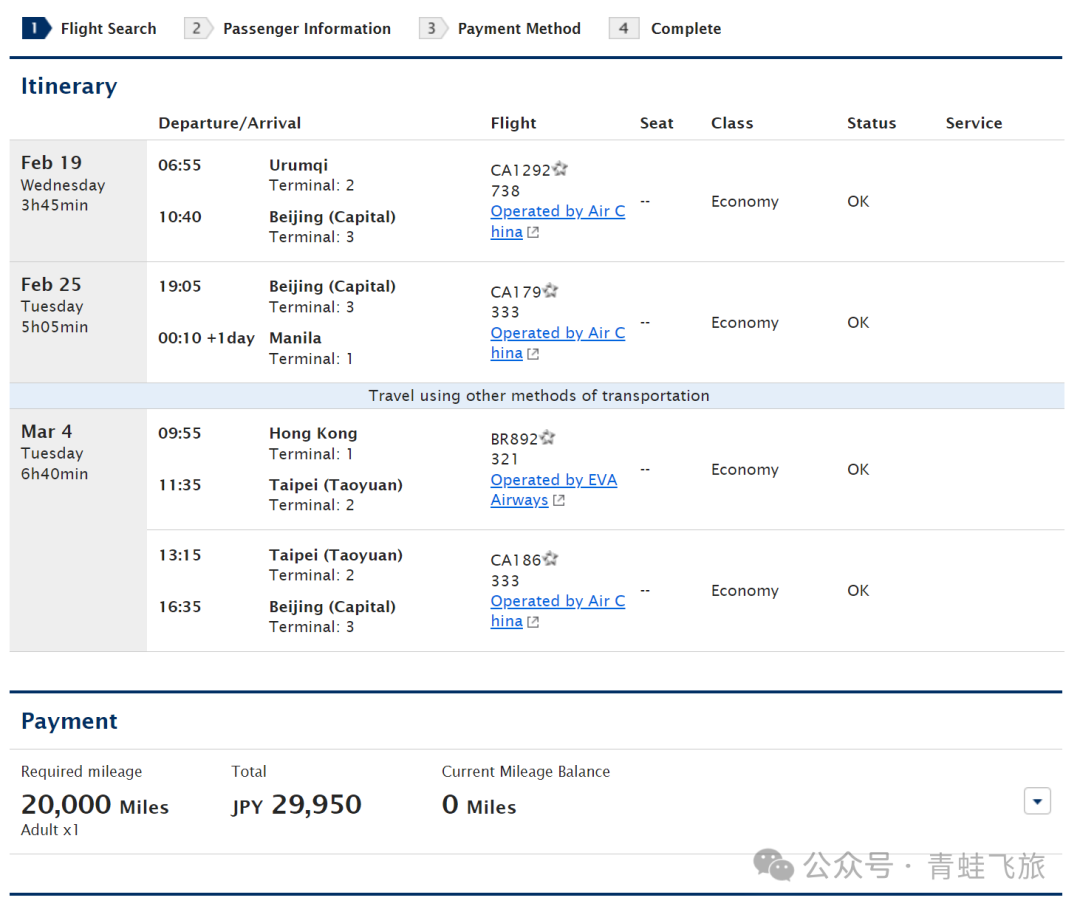
Task: Open Operated by Air China link for CA1292
Action: 557,221
